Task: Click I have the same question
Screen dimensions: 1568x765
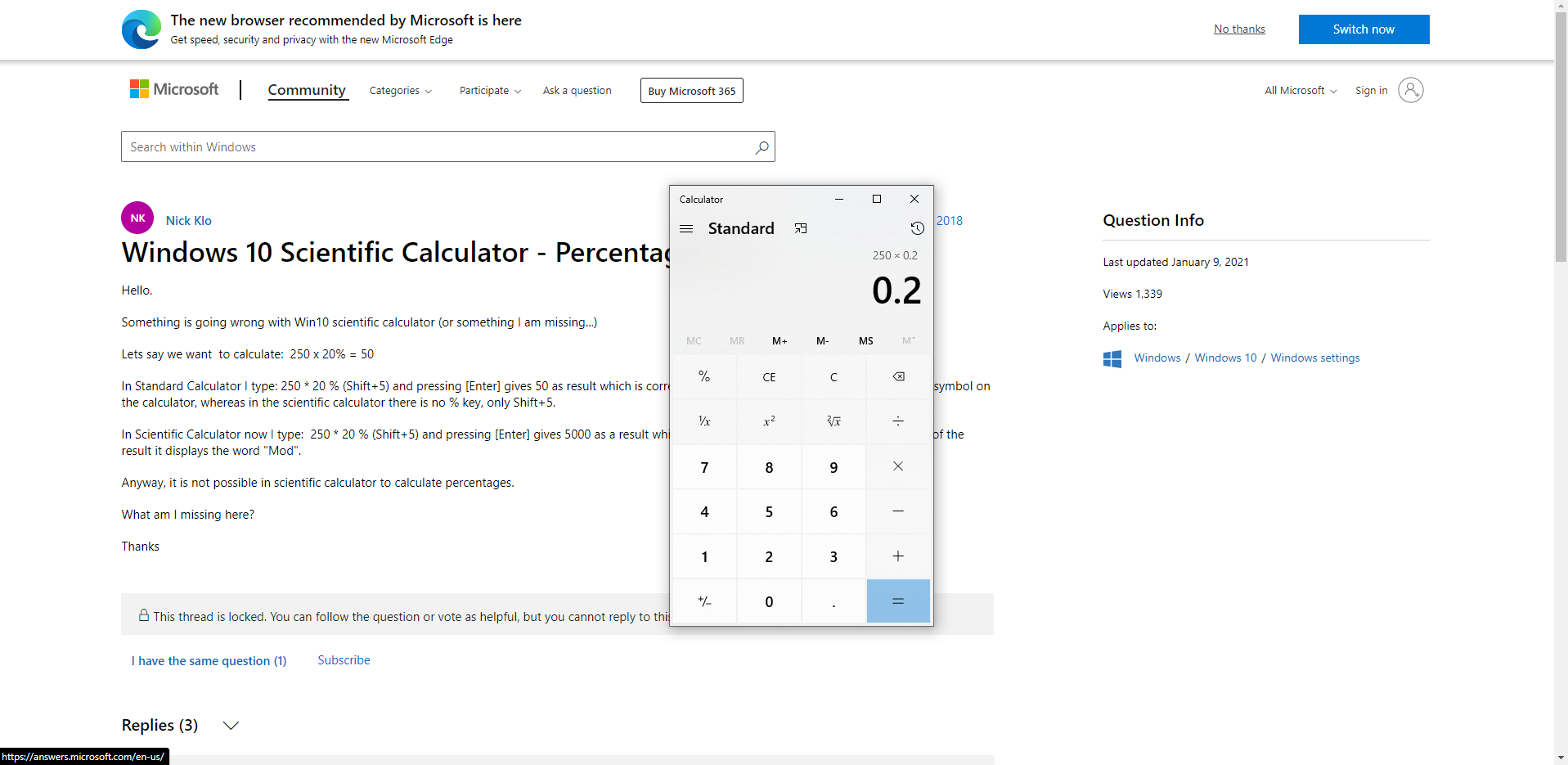Action: tap(209, 661)
